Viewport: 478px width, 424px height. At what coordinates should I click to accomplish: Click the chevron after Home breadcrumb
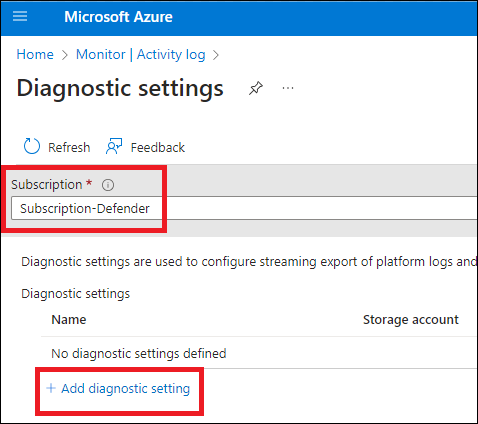(65, 55)
